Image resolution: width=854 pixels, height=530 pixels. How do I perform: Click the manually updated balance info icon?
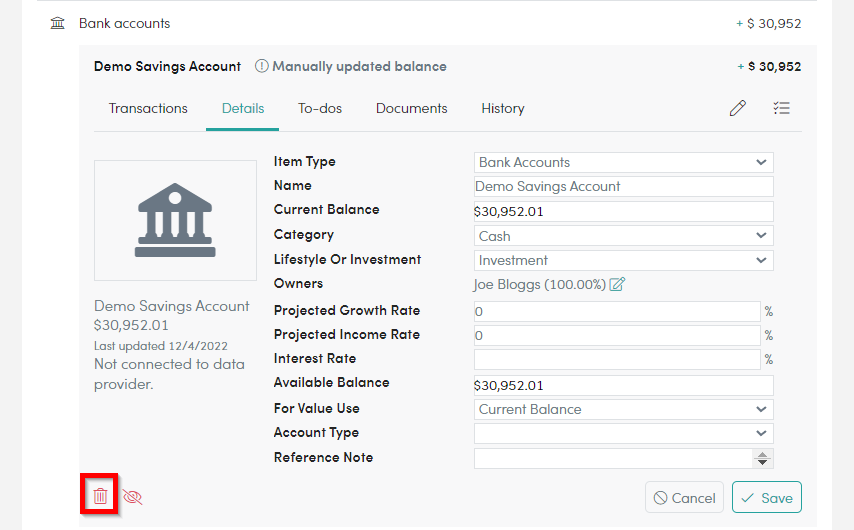click(261, 66)
